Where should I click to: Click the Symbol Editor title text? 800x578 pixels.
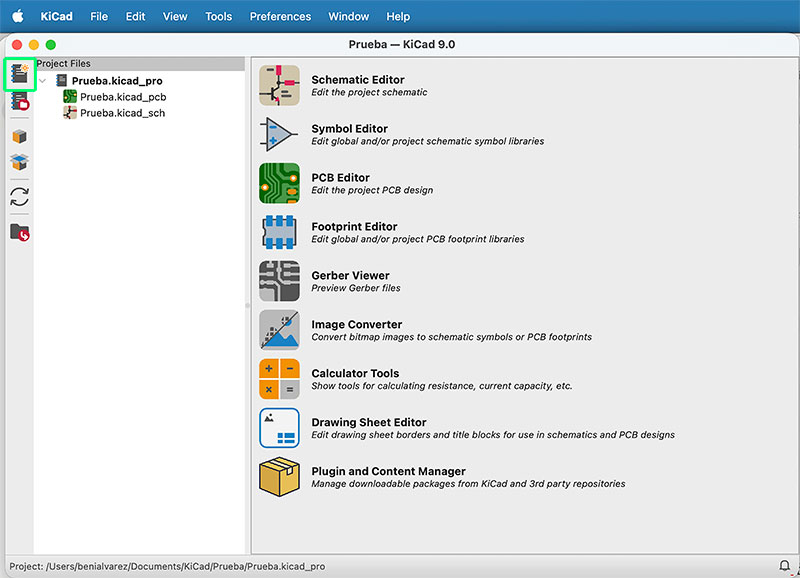point(349,129)
